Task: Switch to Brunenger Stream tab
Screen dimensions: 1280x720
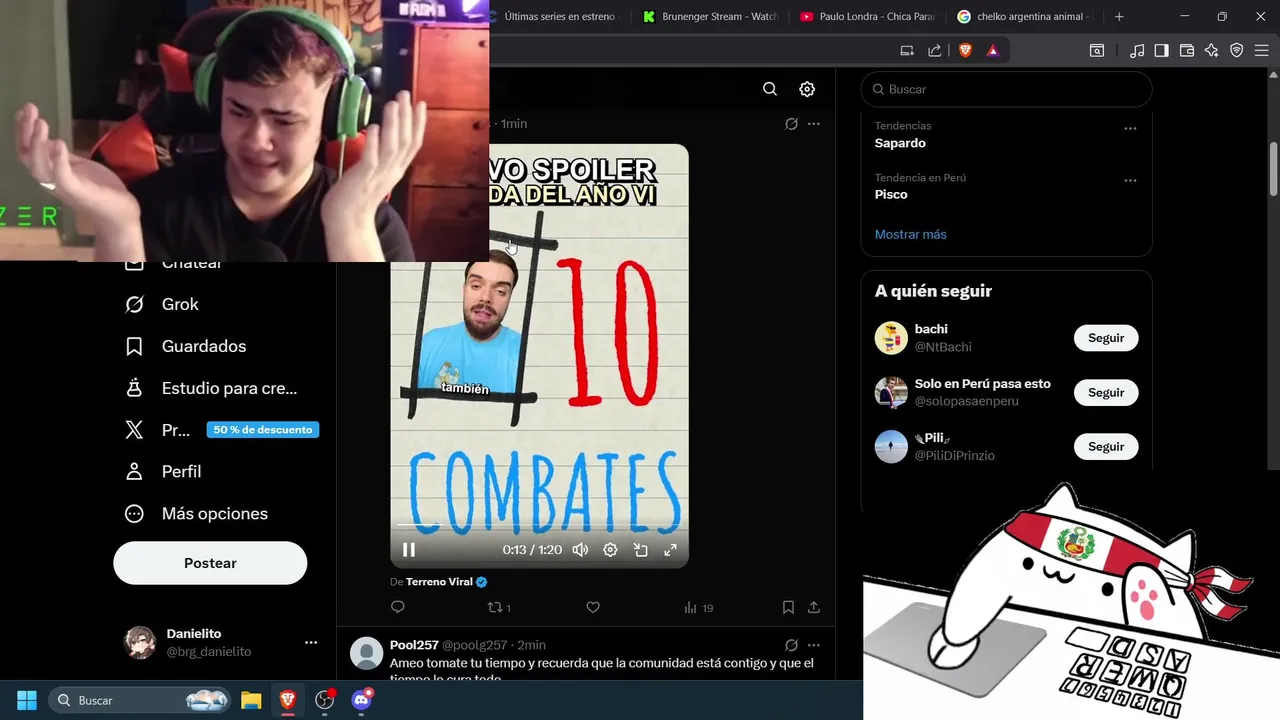Action: 712,16
